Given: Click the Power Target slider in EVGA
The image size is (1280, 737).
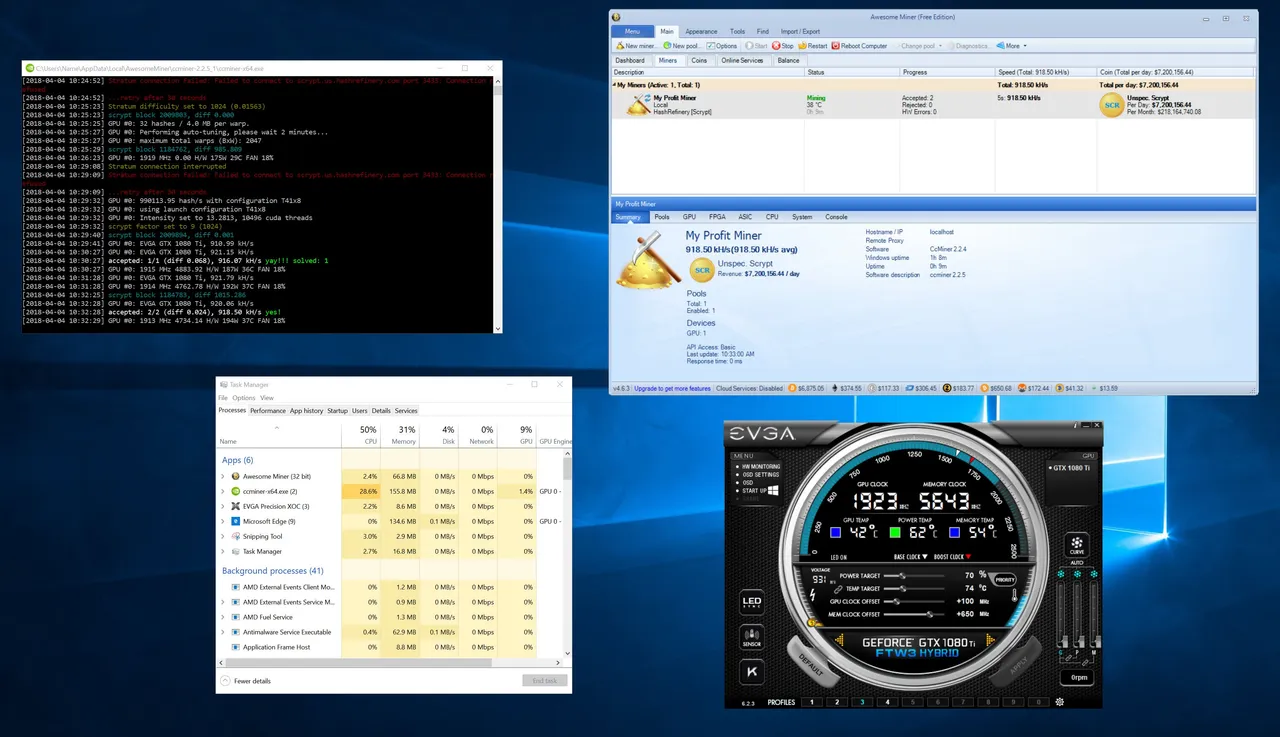Looking at the screenshot, I should (916, 576).
